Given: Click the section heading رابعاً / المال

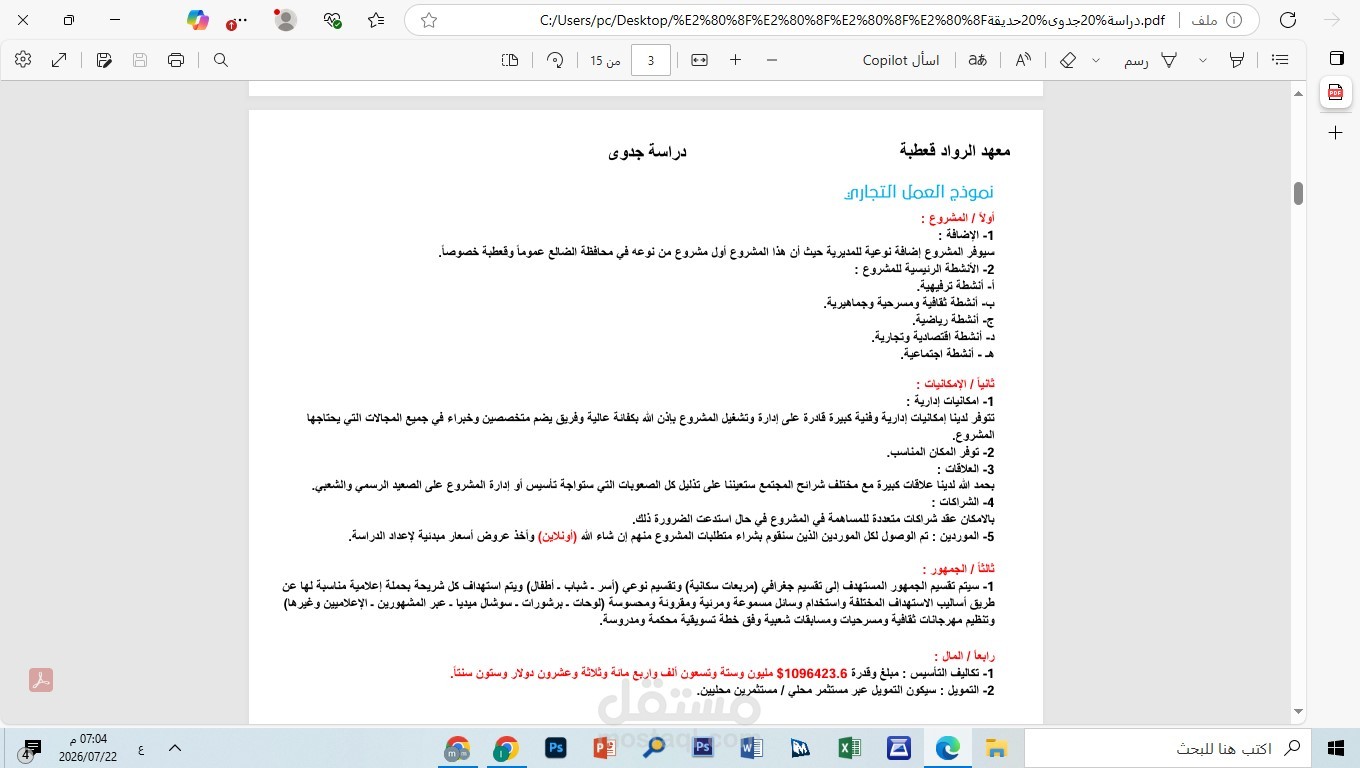Looking at the screenshot, I should point(964,657).
